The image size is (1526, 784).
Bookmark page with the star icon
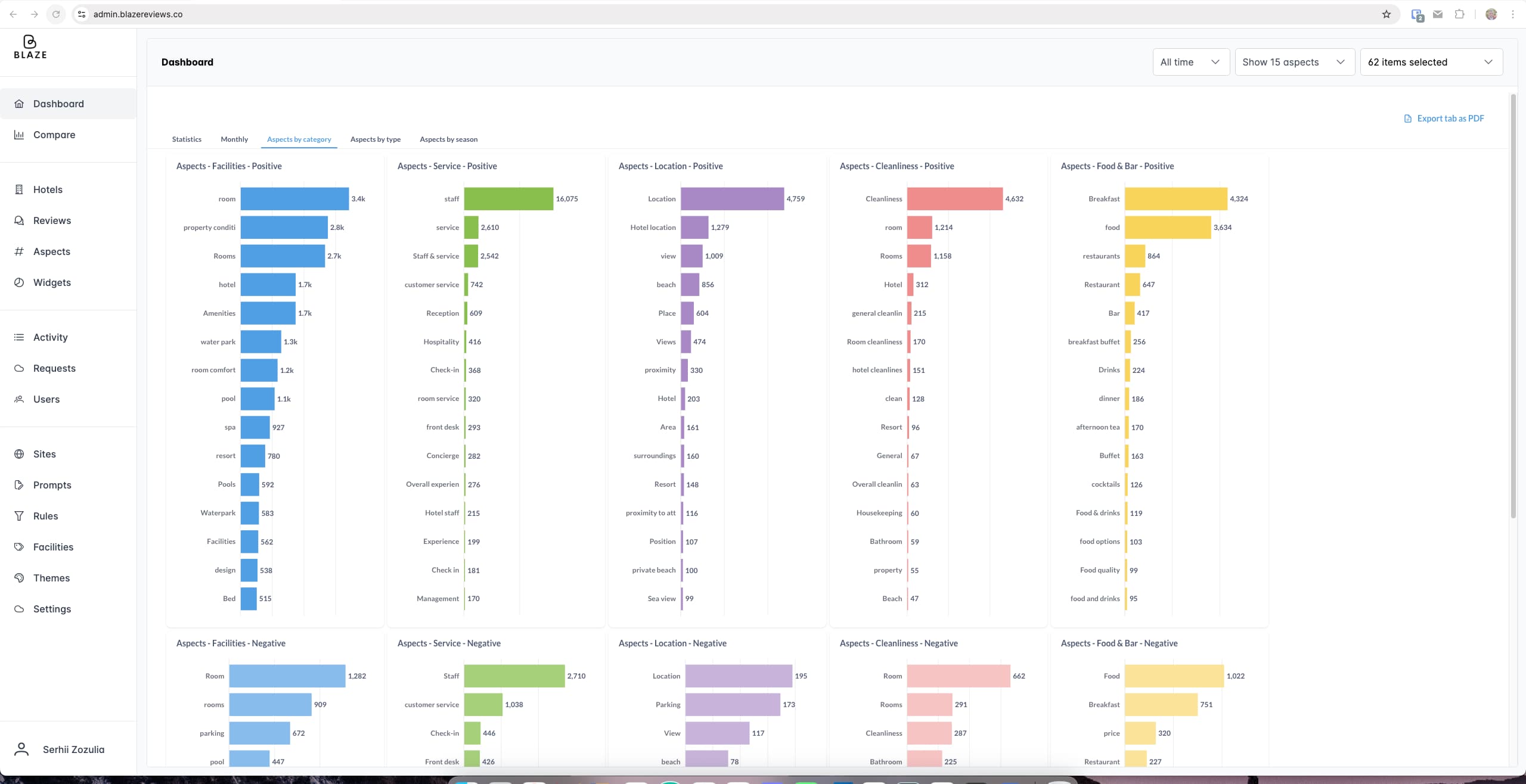[x=1387, y=14]
